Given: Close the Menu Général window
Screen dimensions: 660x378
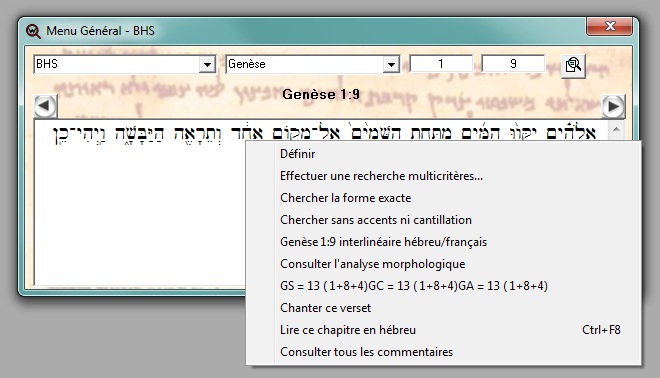Looking at the screenshot, I should point(609,26).
